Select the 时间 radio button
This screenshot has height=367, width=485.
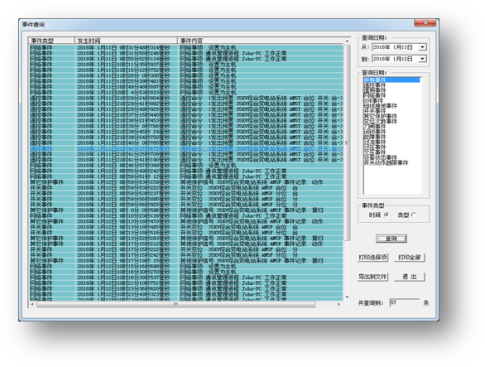[386, 215]
